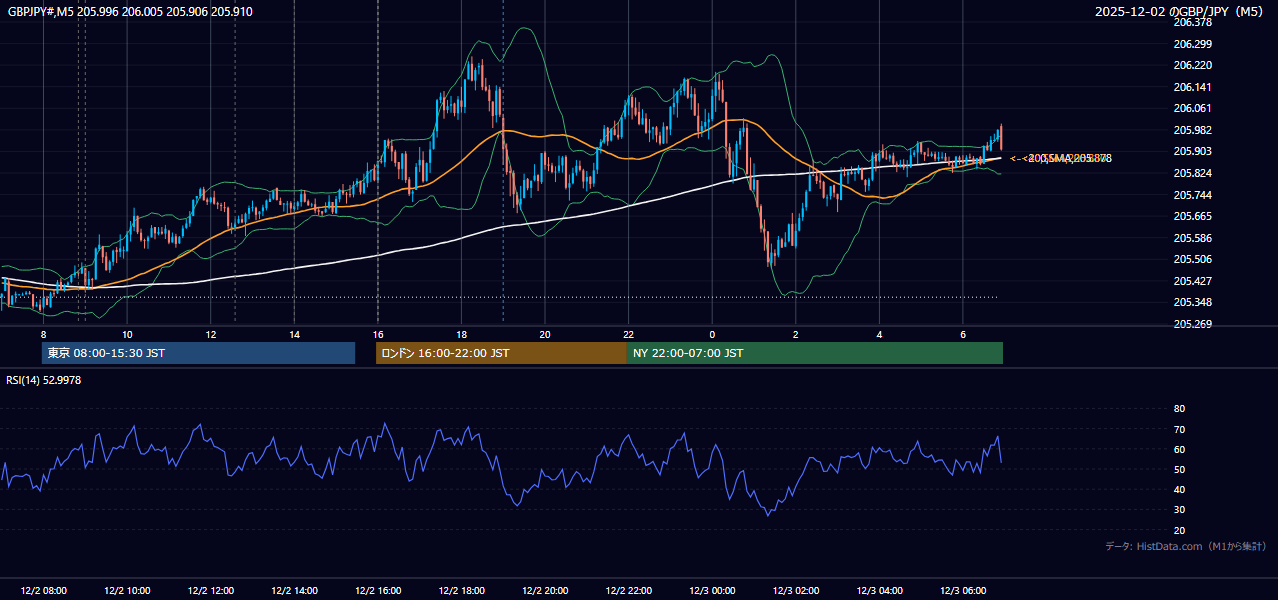Image resolution: width=1278 pixels, height=600 pixels.
Task: Click RSI scale level 30
Action: pyautogui.click(x=1179, y=510)
